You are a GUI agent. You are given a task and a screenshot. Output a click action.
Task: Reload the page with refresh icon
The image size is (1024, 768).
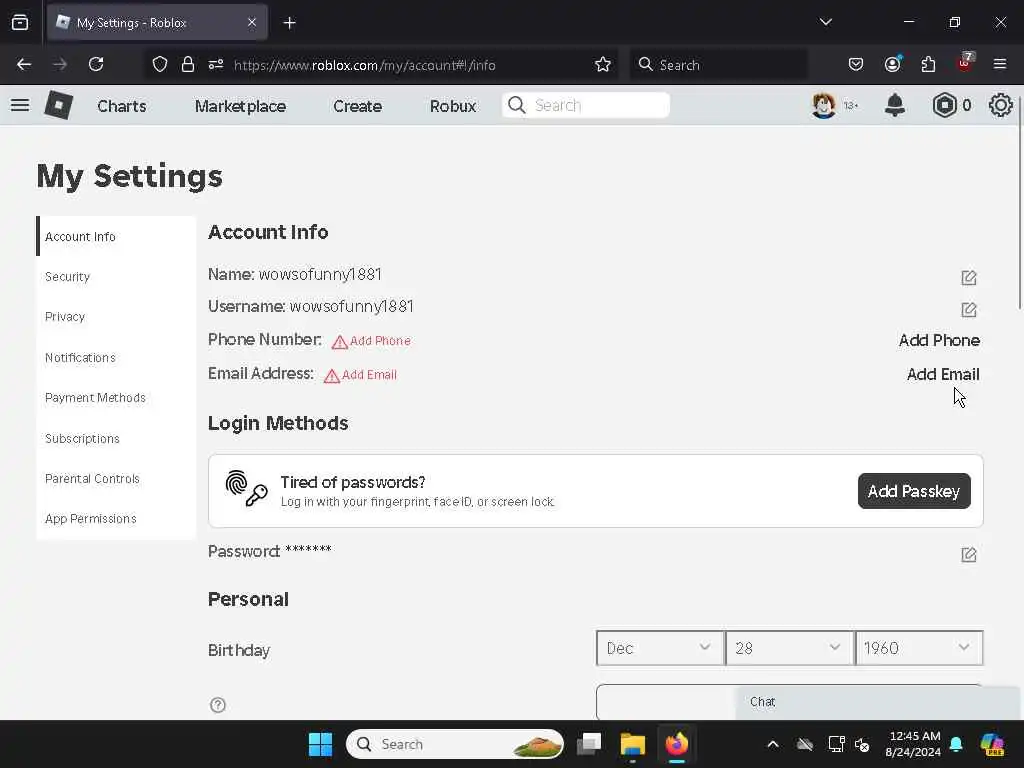(96, 64)
